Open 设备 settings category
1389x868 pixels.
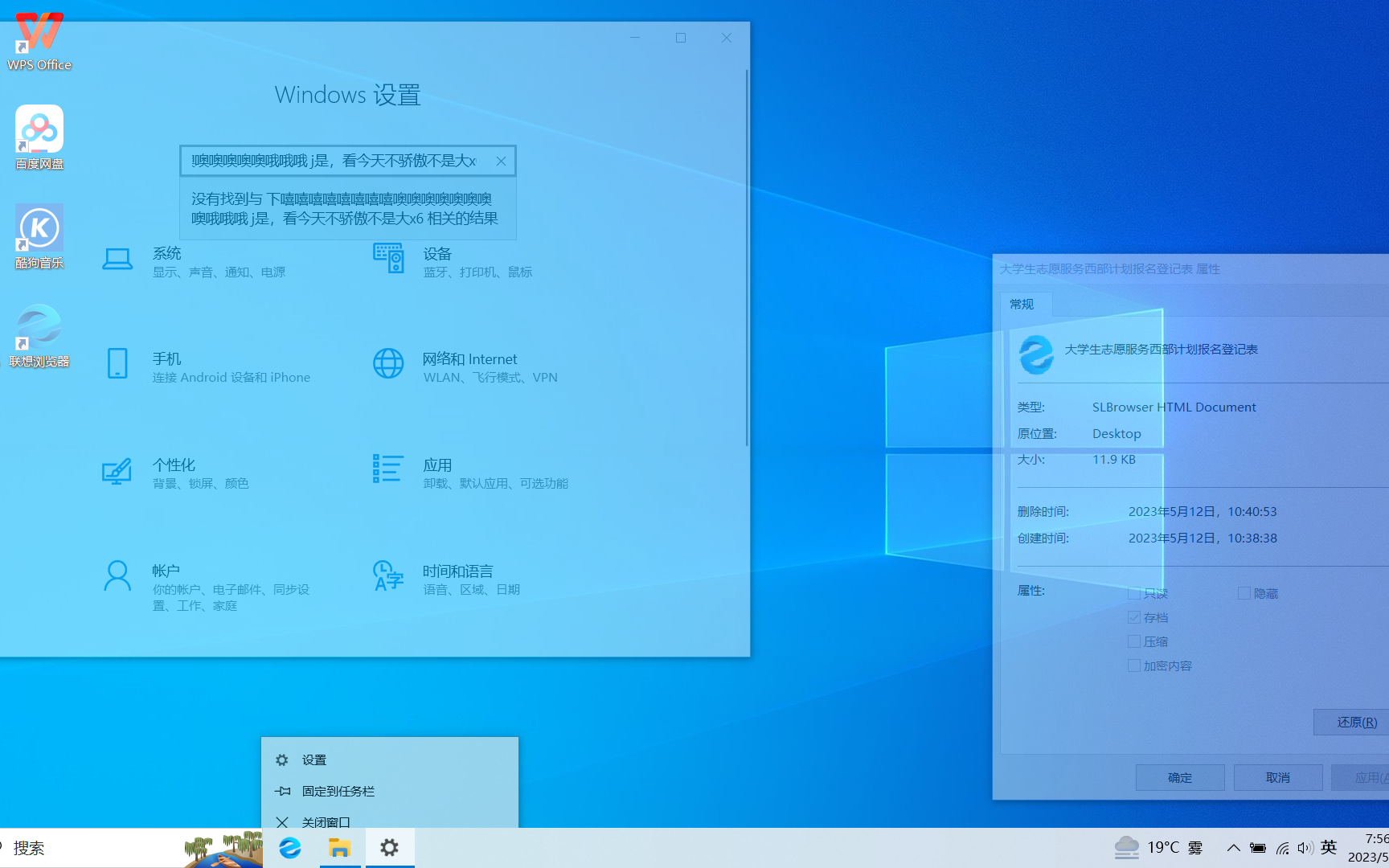tap(453, 262)
